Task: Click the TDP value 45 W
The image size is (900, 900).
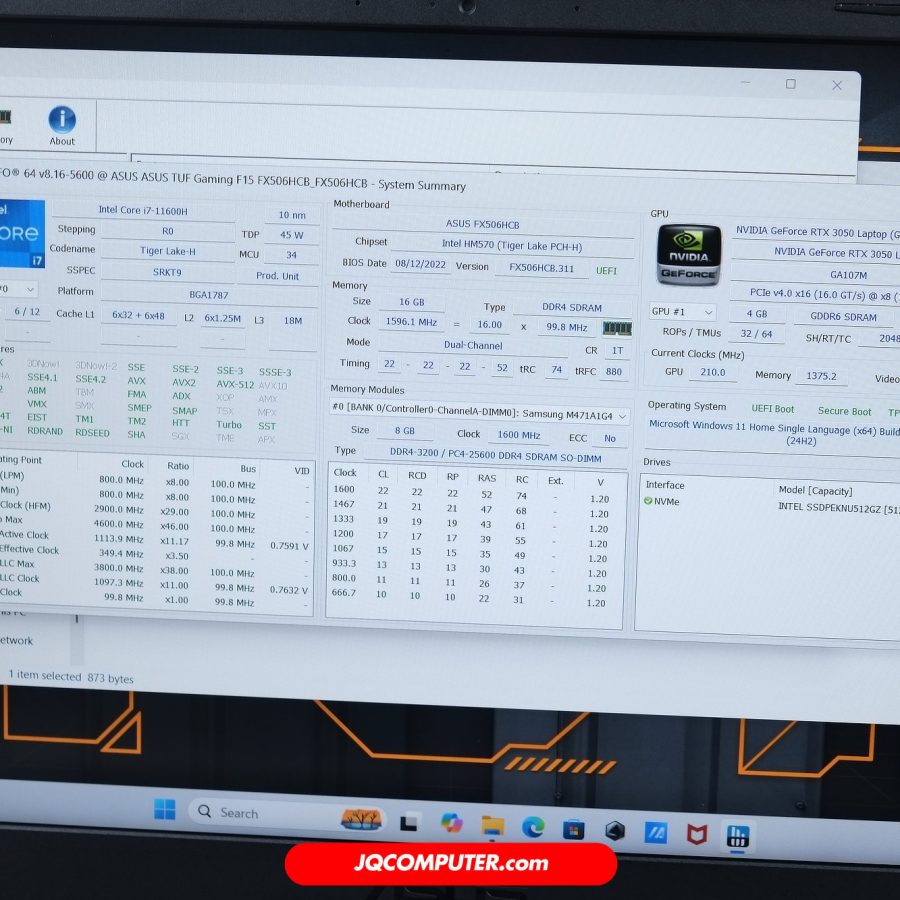Action: (x=292, y=235)
